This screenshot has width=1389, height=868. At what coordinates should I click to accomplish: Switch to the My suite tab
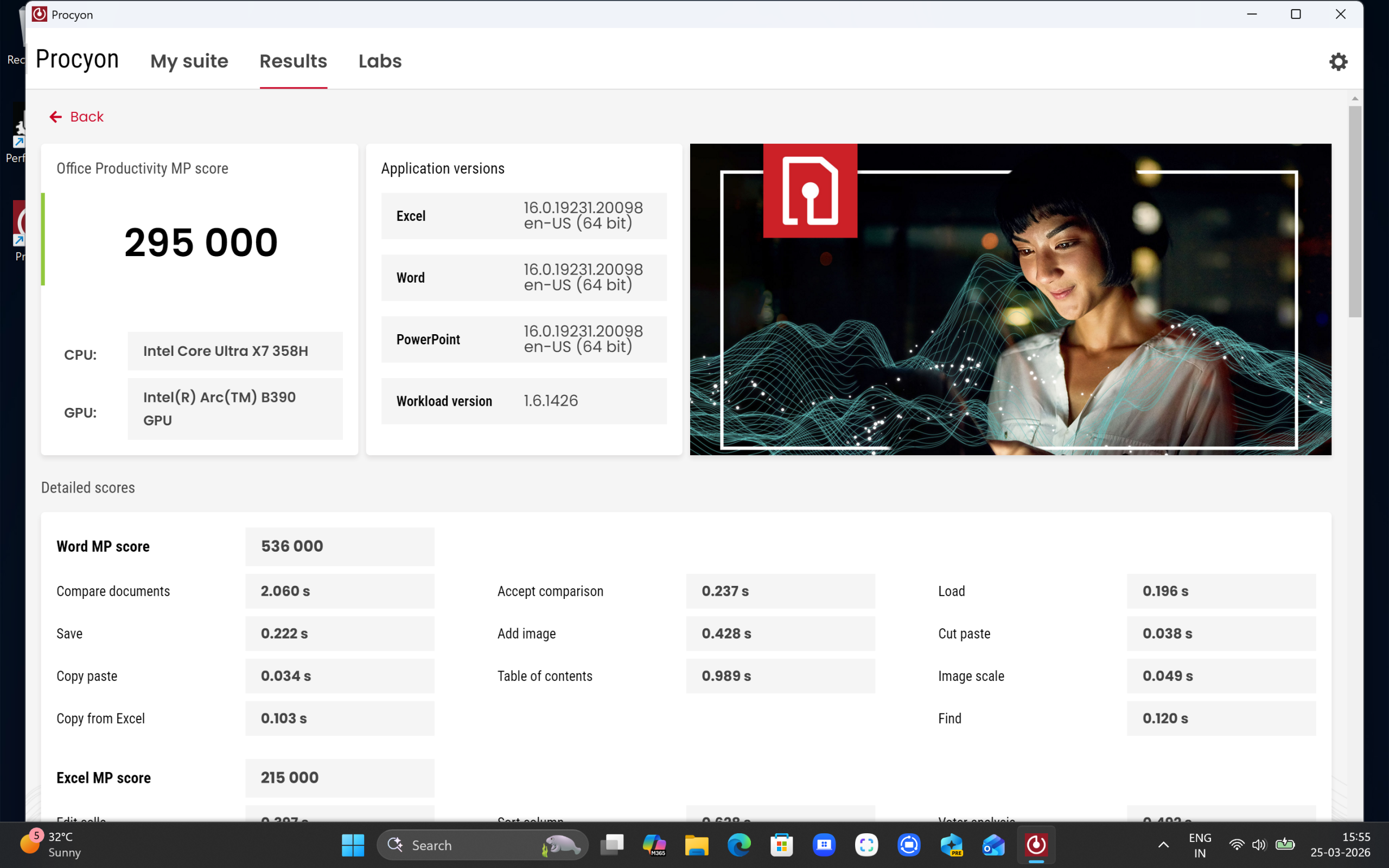[x=189, y=61]
